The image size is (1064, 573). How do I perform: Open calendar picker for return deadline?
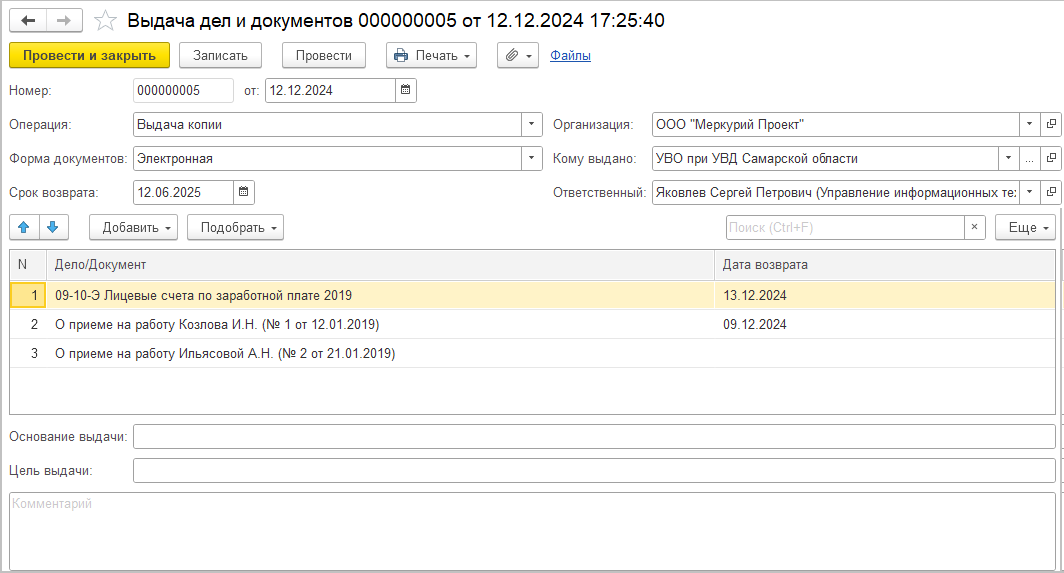pos(244,192)
